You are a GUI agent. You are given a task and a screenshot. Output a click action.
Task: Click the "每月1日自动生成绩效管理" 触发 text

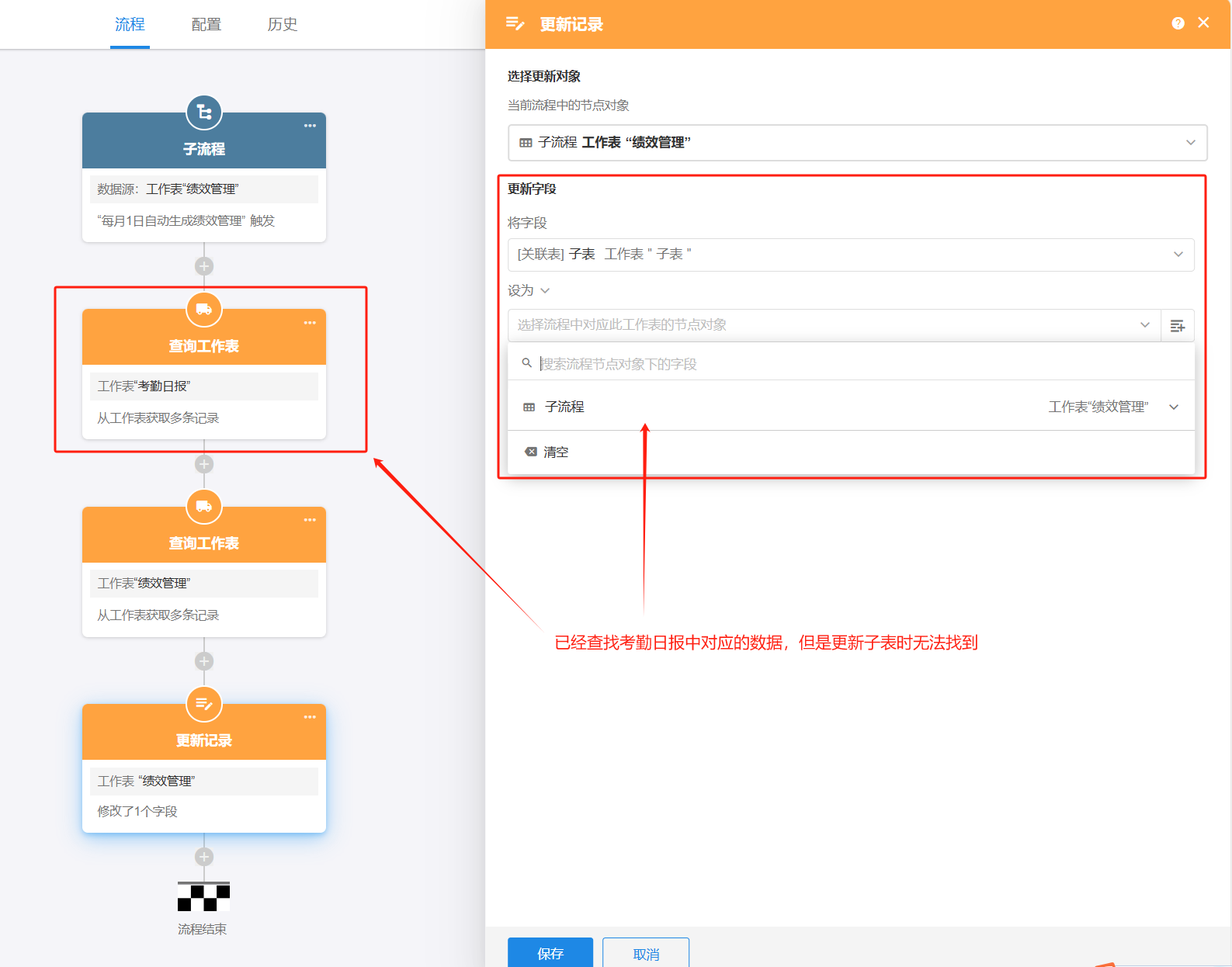pos(186,221)
